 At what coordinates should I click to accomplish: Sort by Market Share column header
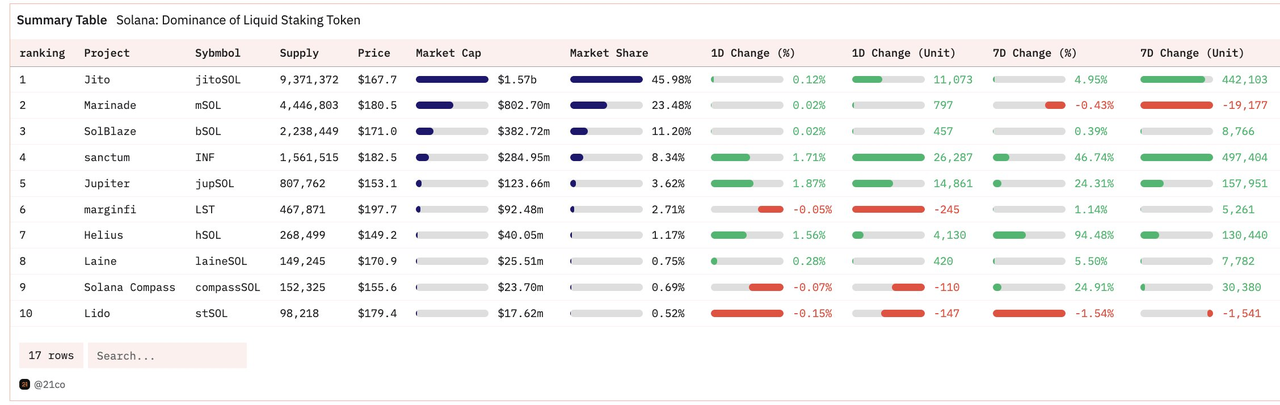coord(608,53)
